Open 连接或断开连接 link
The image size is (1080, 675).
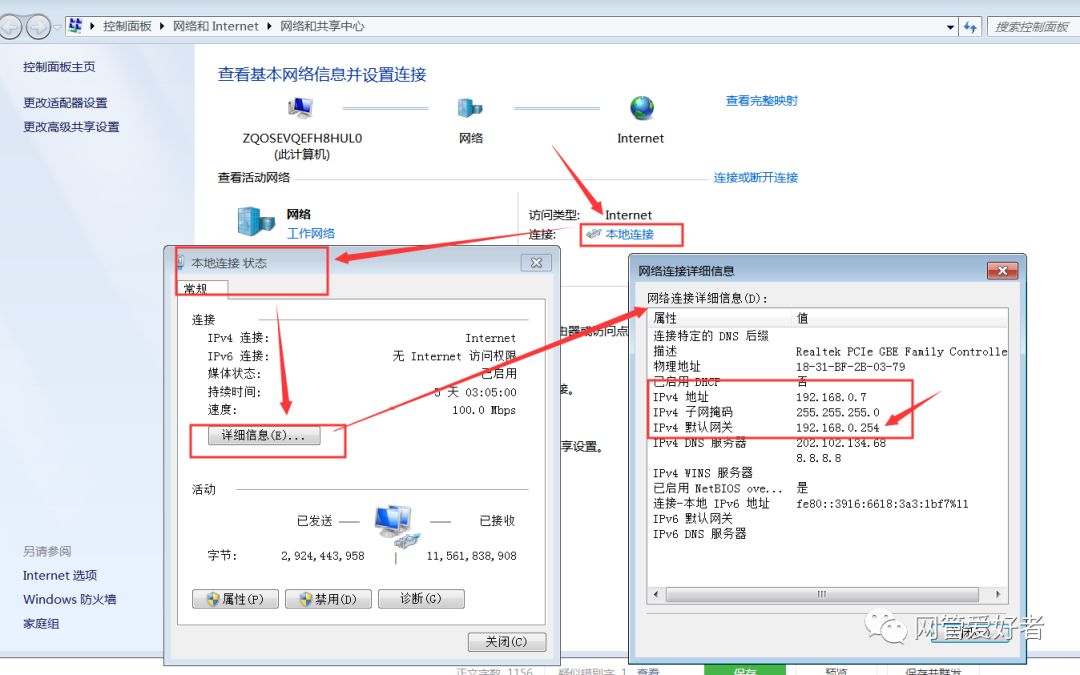[756, 178]
